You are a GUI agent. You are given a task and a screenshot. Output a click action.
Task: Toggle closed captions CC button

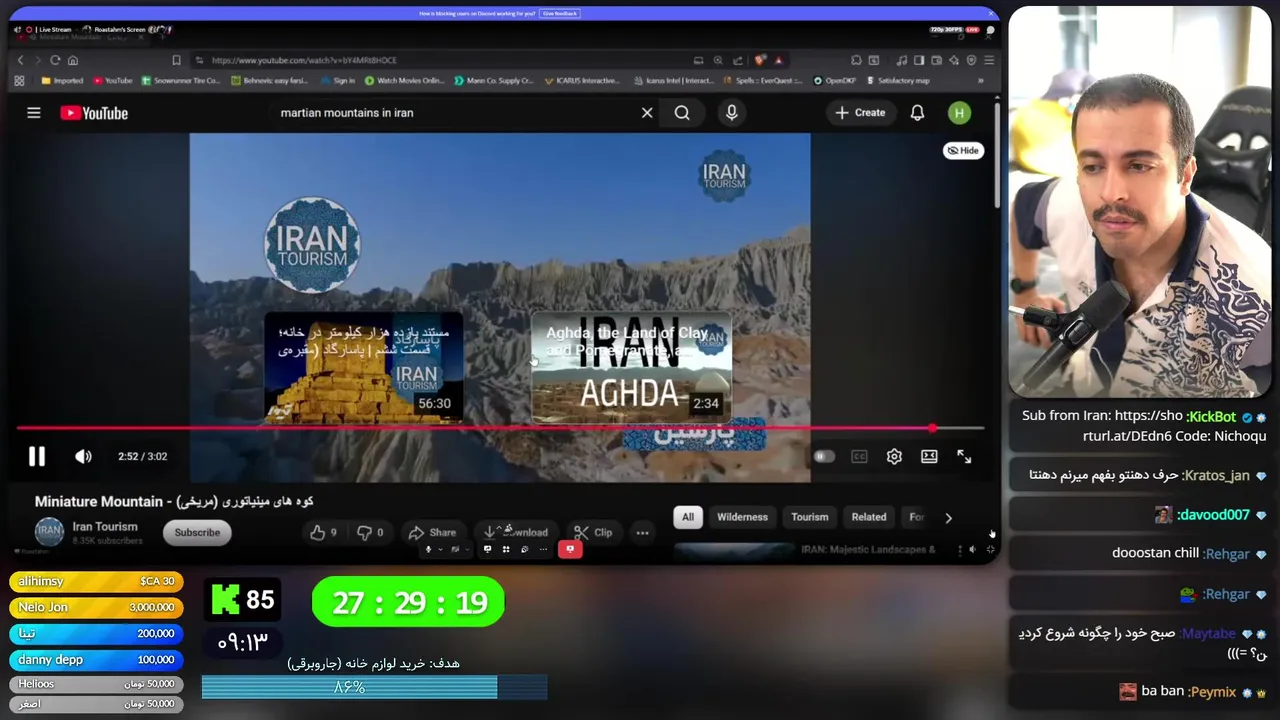tap(859, 456)
